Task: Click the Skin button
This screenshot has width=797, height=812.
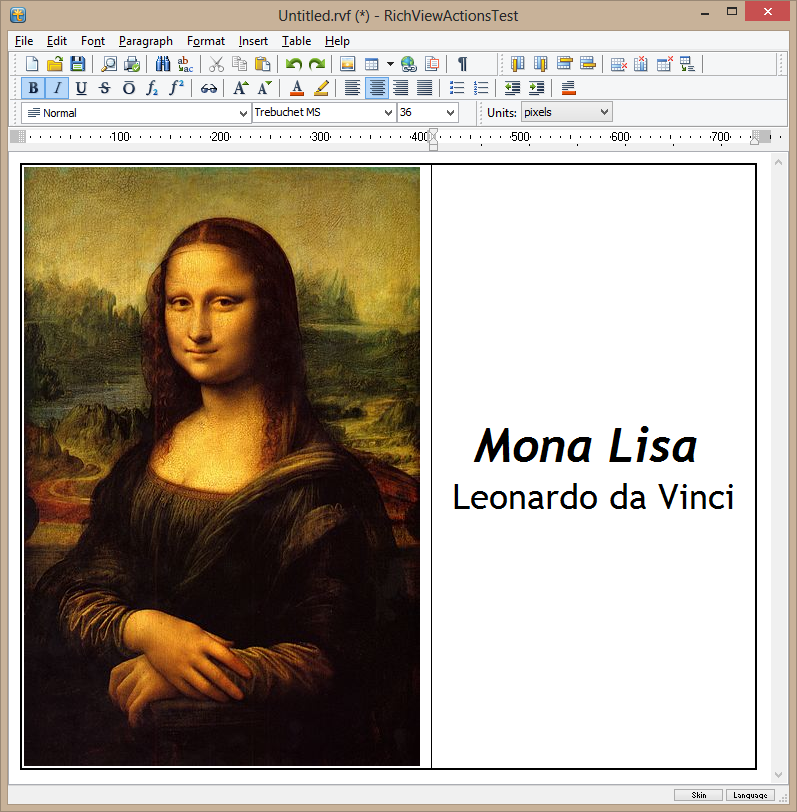Action: [699, 795]
